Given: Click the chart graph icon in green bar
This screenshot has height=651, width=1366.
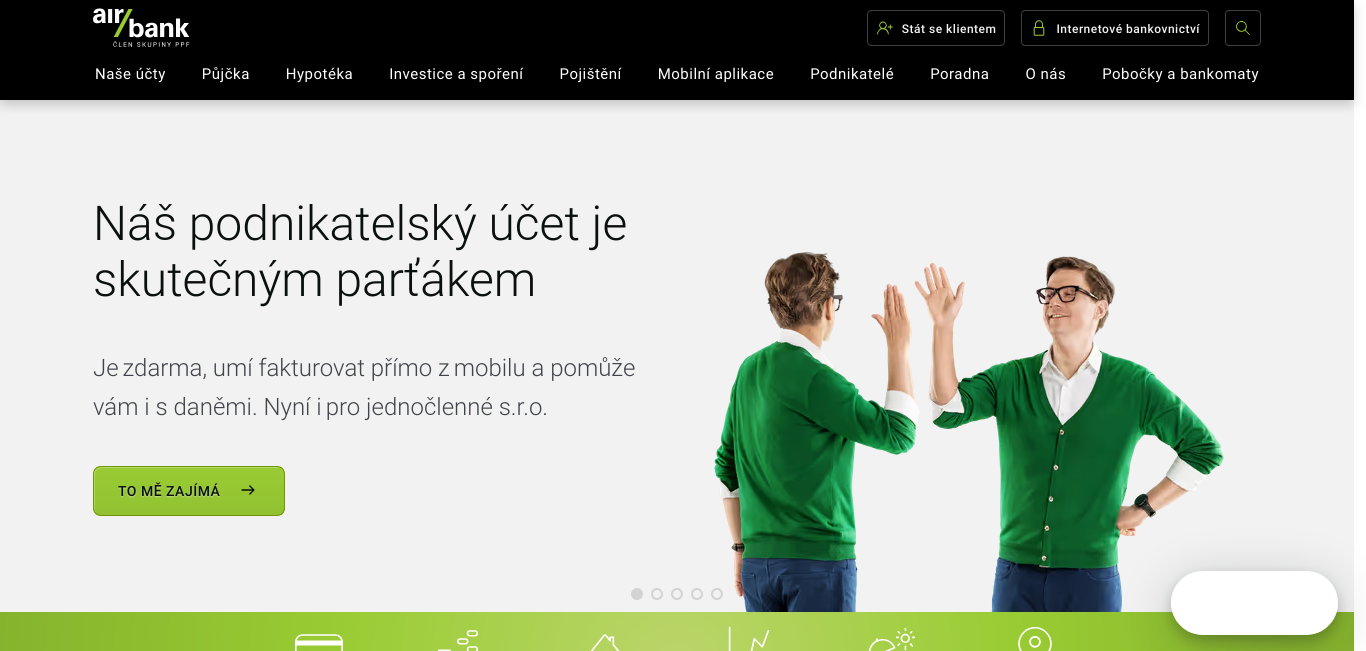Looking at the screenshot, I should tap(749, 639).
